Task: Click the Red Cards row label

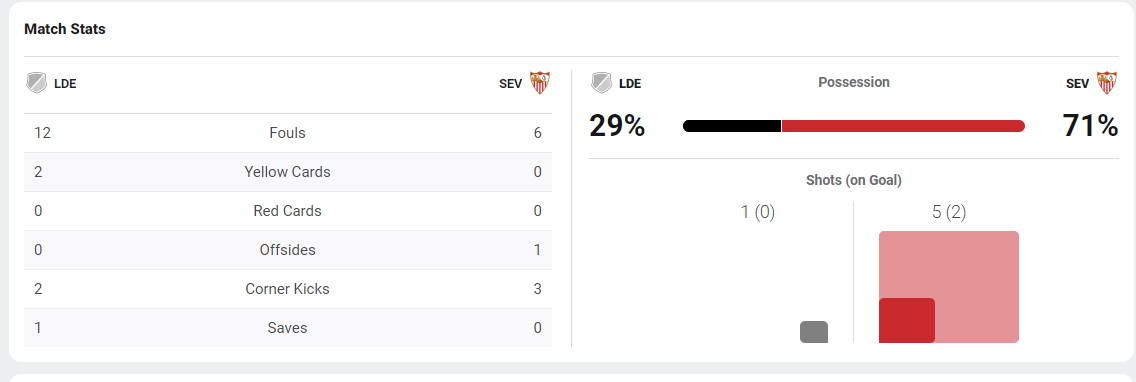Action: [x=288, y=211]
